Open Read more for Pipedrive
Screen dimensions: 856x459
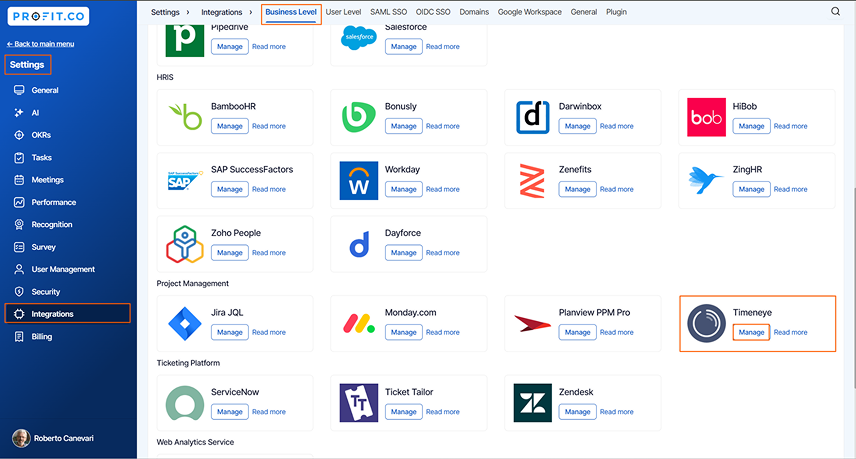click(x=269, y=47)
